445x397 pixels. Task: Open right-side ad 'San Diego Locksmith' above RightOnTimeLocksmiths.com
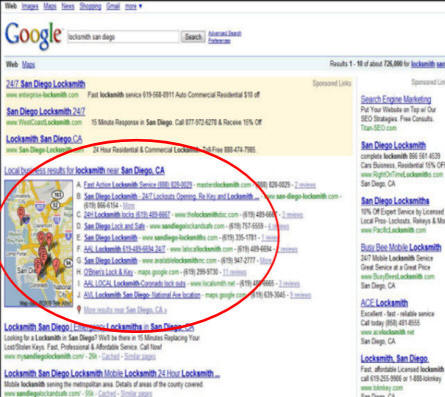click(393, 145)
